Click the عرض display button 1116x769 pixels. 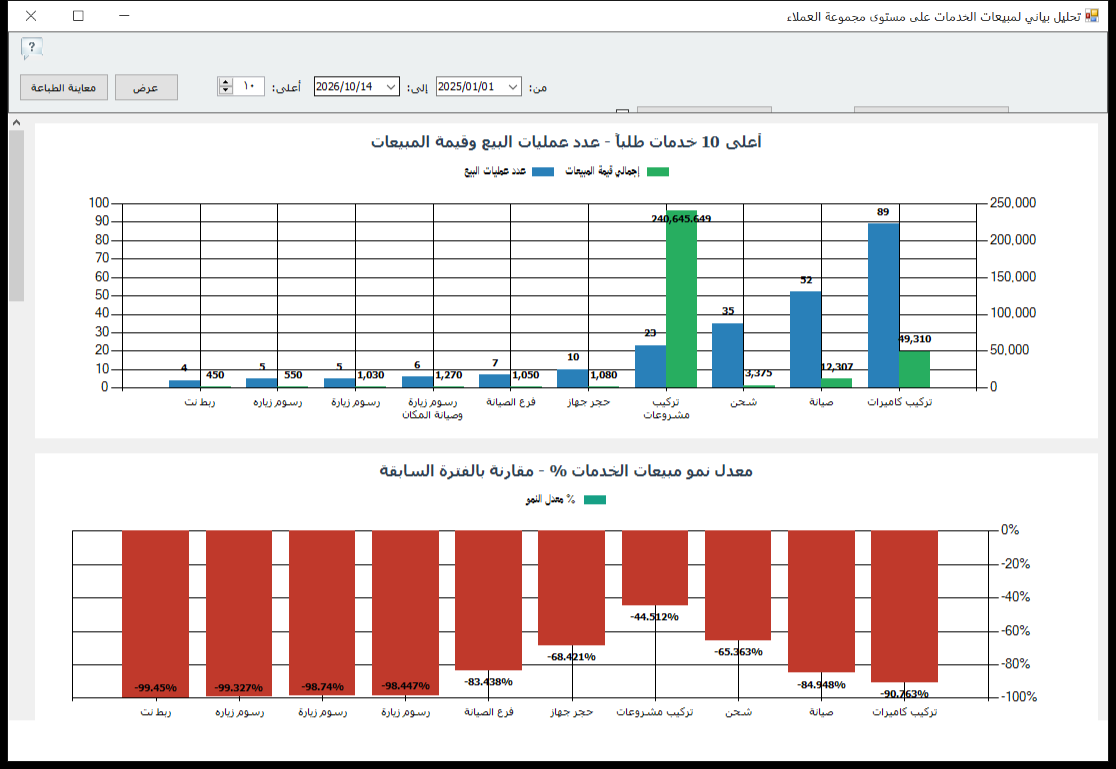pos(146,87)
